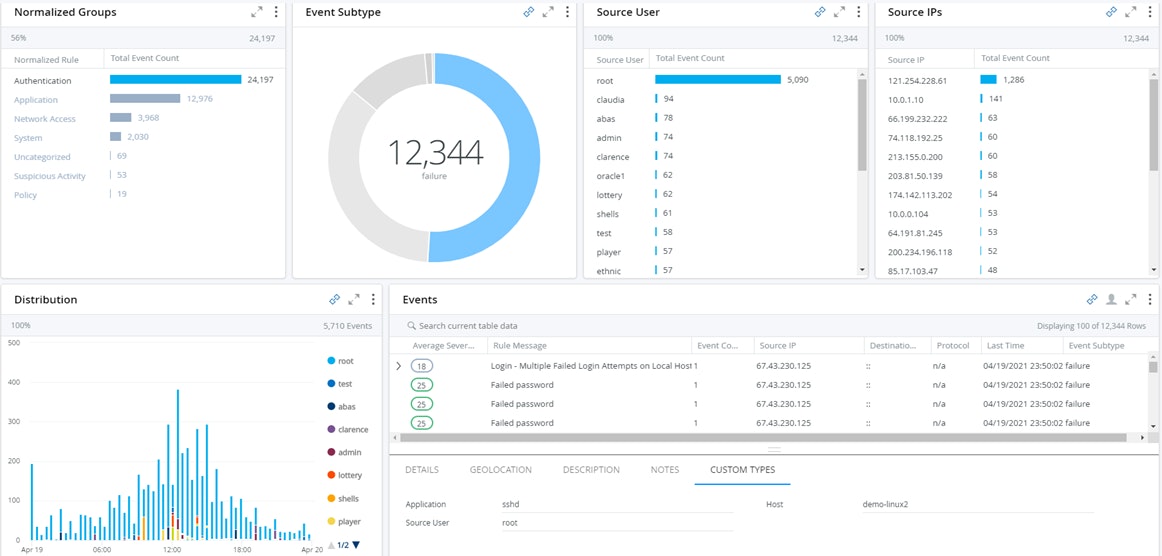Click the link icon on Source User widget

(x=820, y=12)
